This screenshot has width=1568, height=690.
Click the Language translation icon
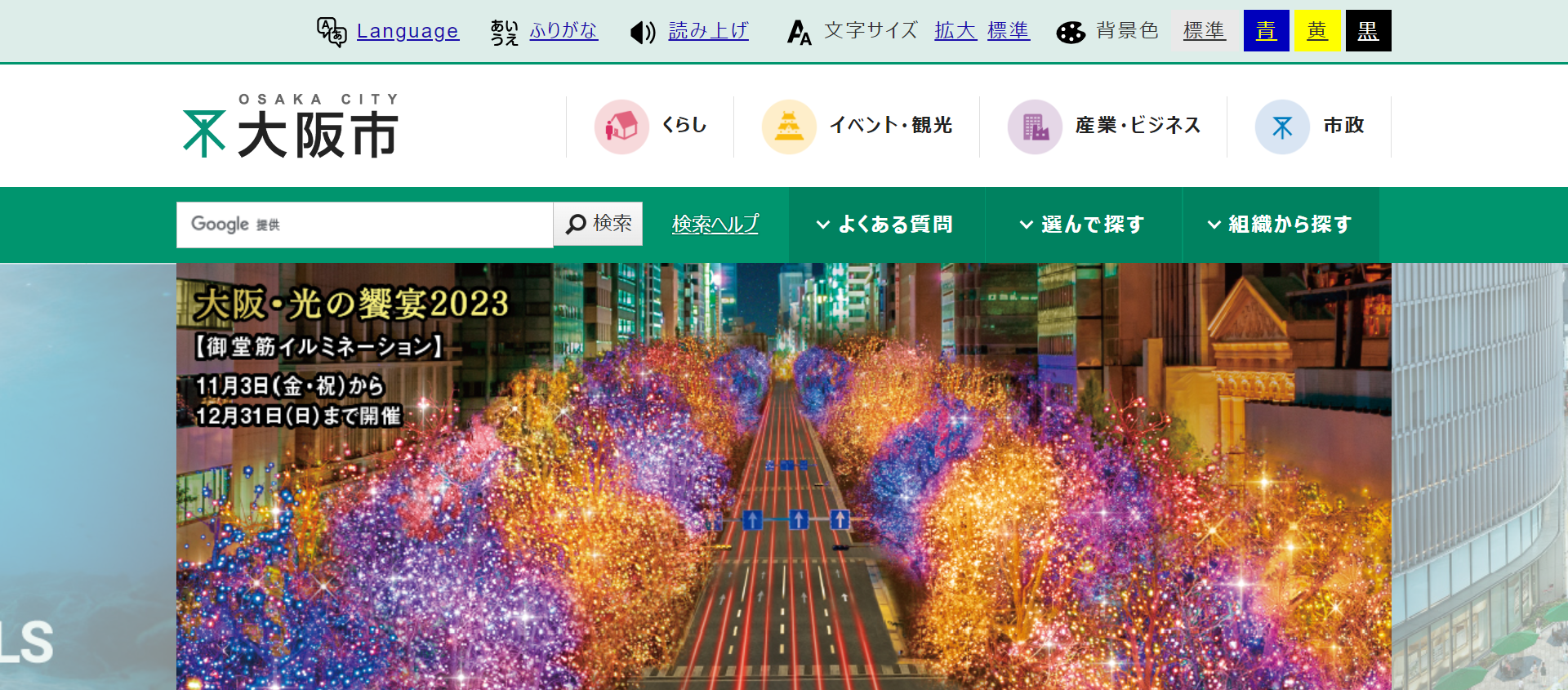tap(332, 32)
